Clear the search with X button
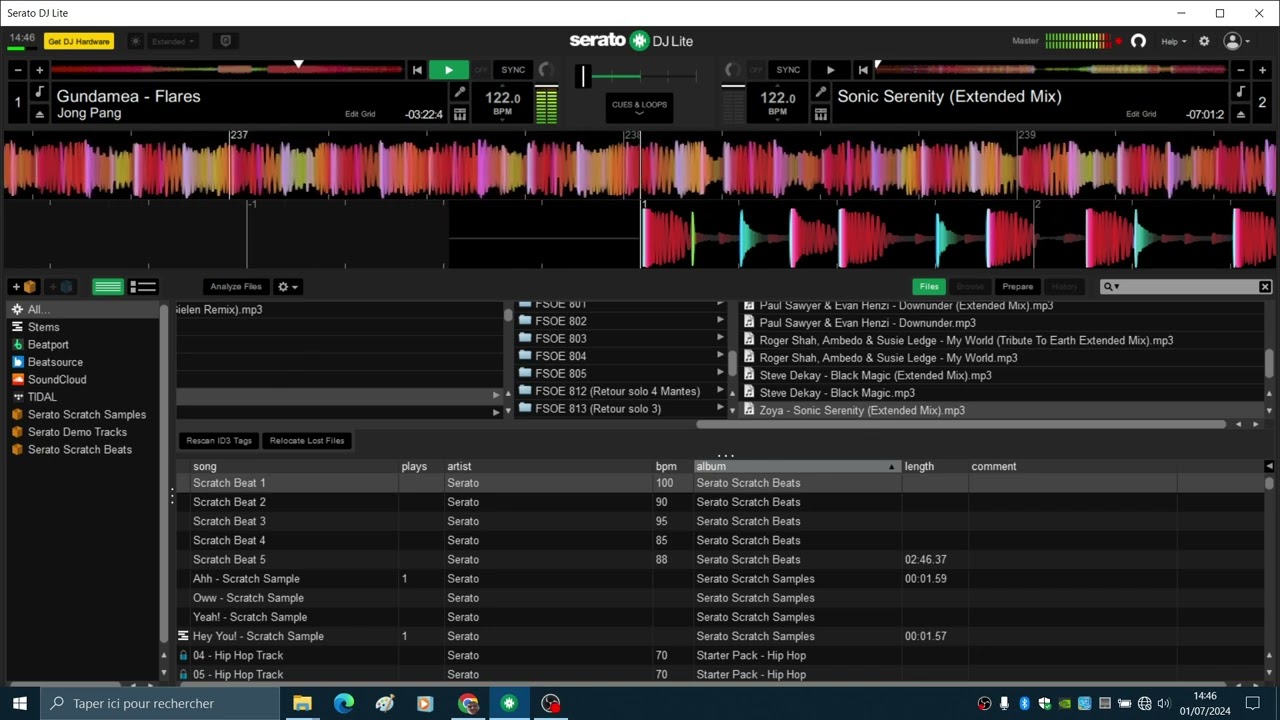The width and height of the screenshot is (1280, 720). pos(1265,287)
